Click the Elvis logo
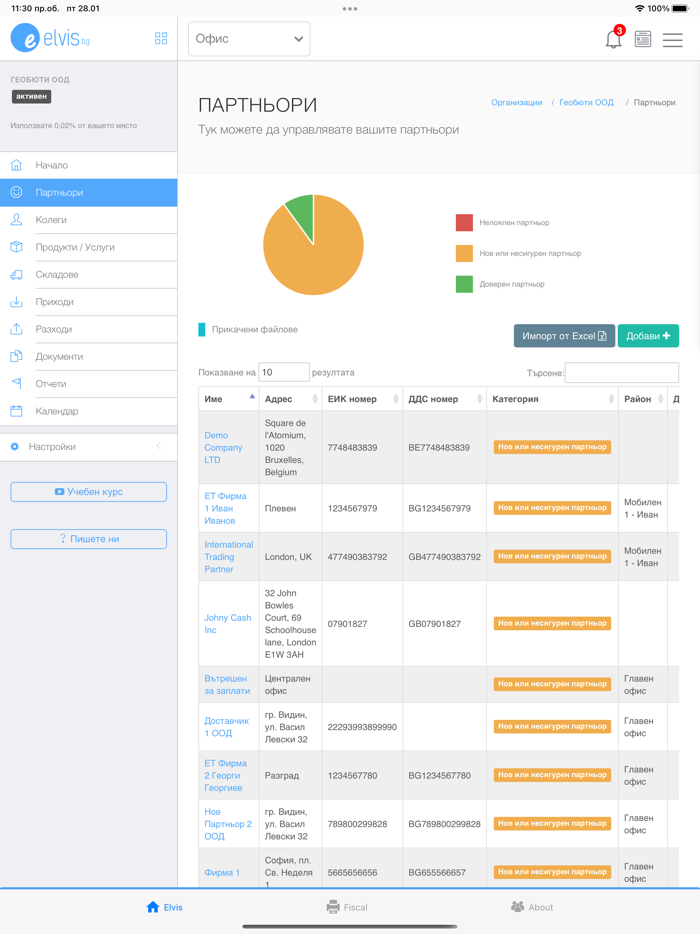700x934 pixels. [x=50, y=38]
